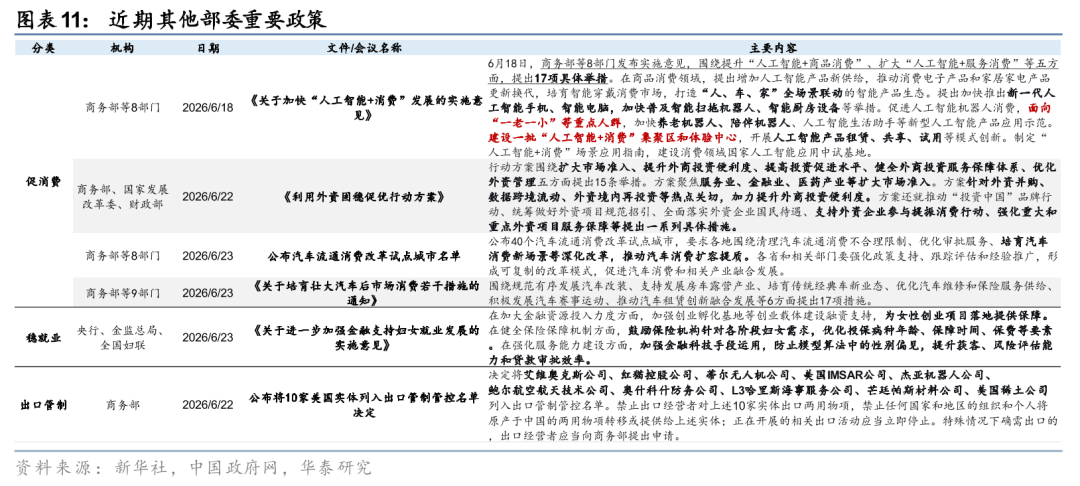Viewport: 1080px width, 486px height.
Task: Click 《关于进一步加强金融支持妇女就业发展的实施意见》 file name
Action: pyautogui.click(x=364, y=338)
